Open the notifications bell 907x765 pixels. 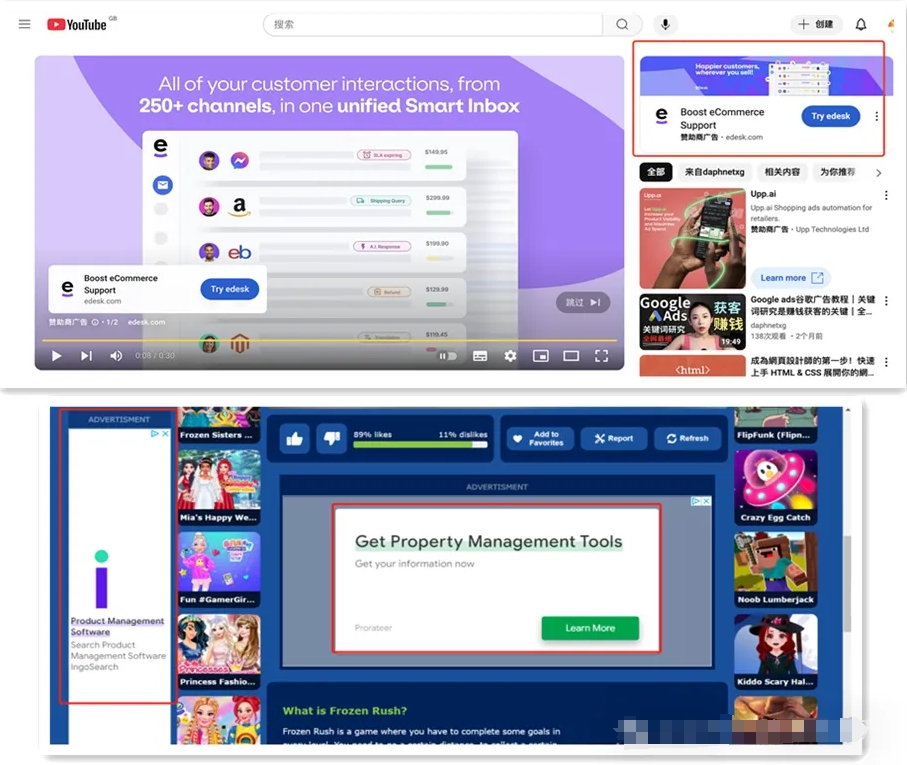click(x=861, y=24)
